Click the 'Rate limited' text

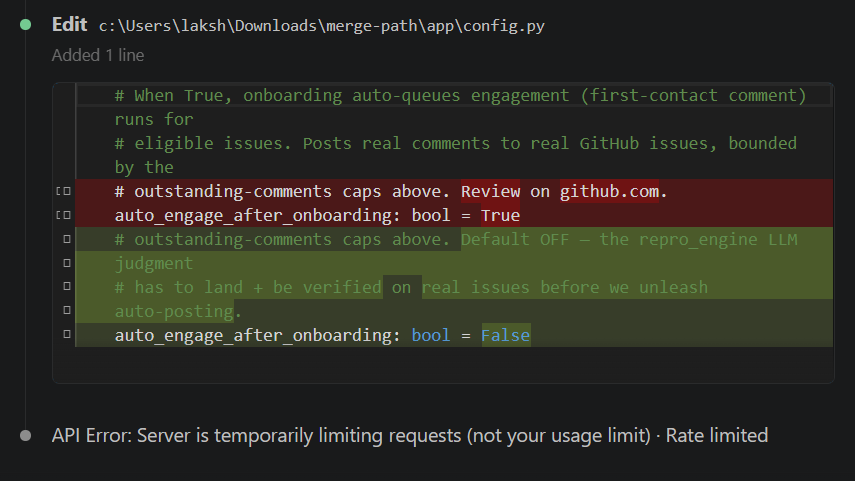pos(716,436)
